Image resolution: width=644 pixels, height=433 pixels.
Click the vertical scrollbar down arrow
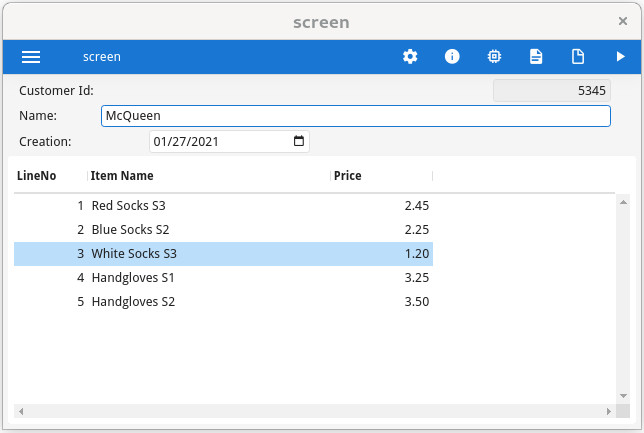623,396
